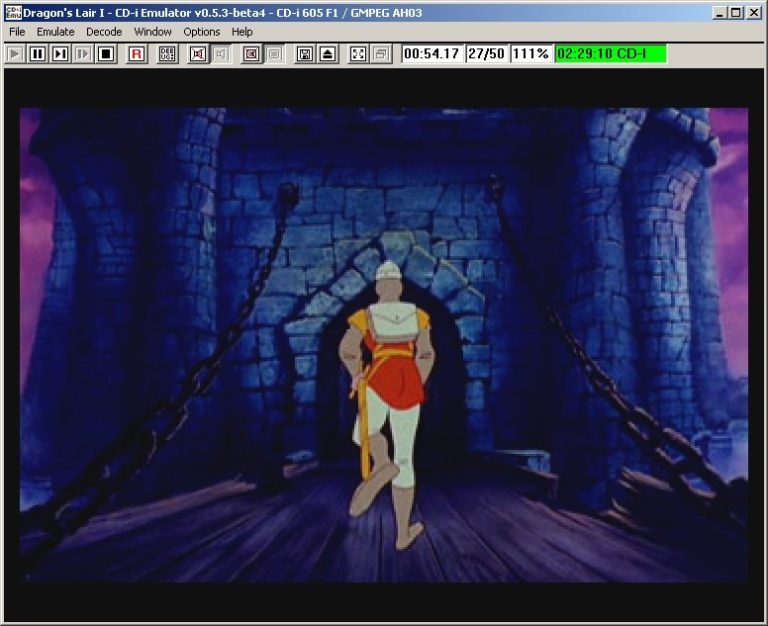Stop the emulation with the square button
The height and width of the screenshot is (626, 768).
coord(106,54)
